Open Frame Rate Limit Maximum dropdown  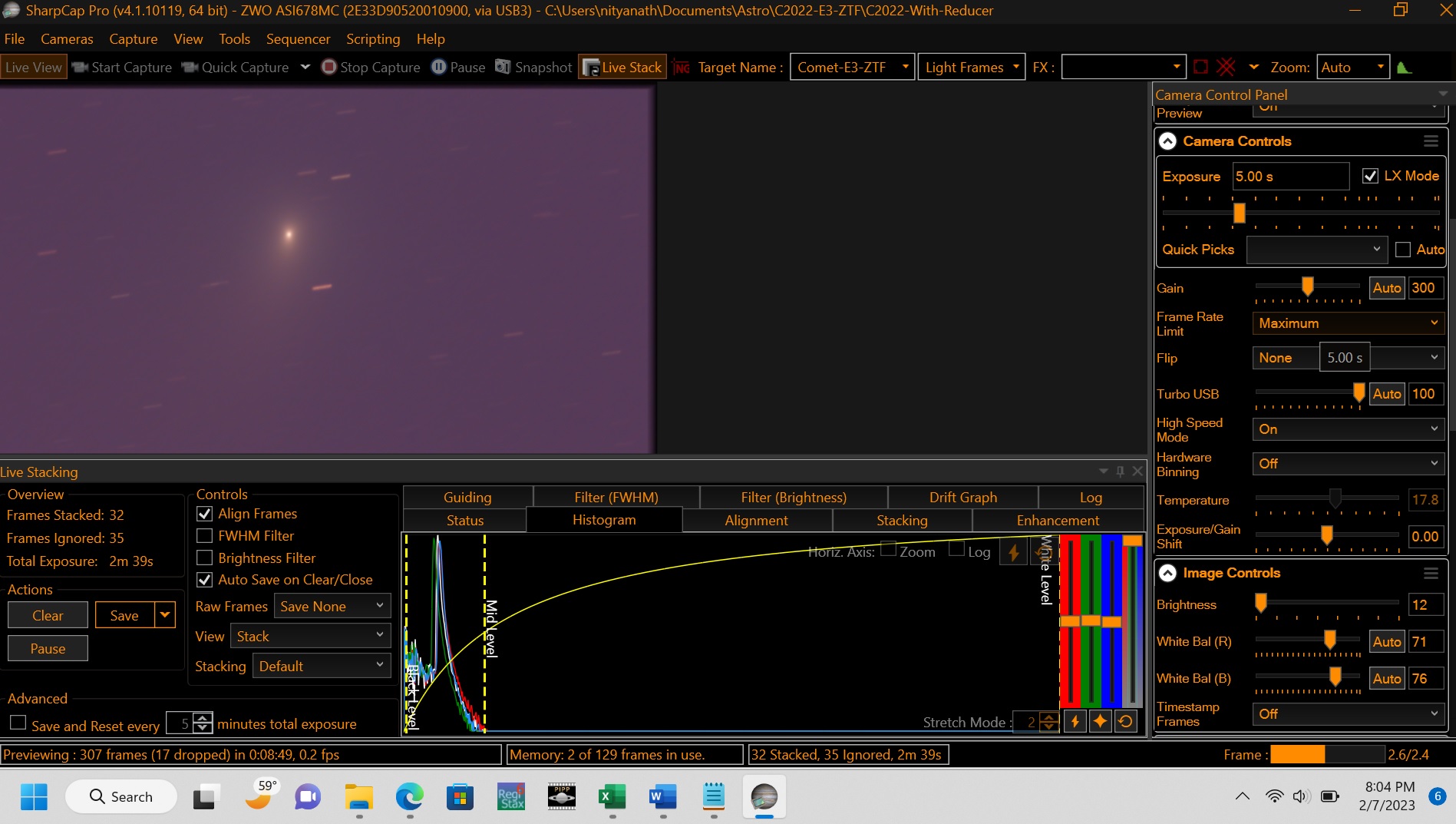1348,323
